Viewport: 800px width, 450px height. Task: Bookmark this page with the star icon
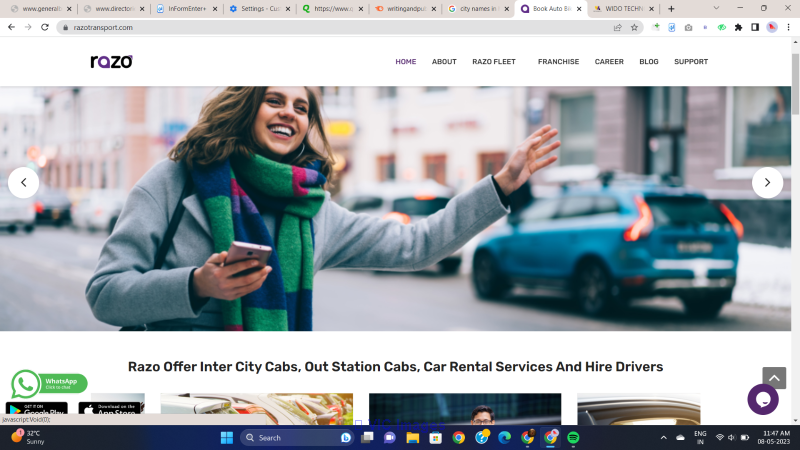pyautogui.click(x=634, y=28)
